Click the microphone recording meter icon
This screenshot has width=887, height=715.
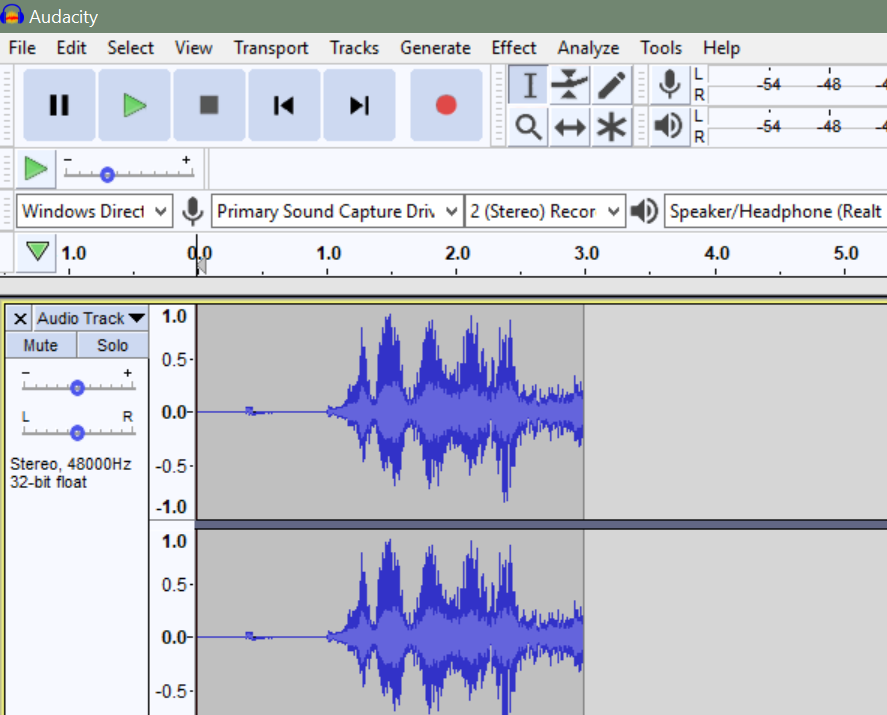click(x=669, y=85)
